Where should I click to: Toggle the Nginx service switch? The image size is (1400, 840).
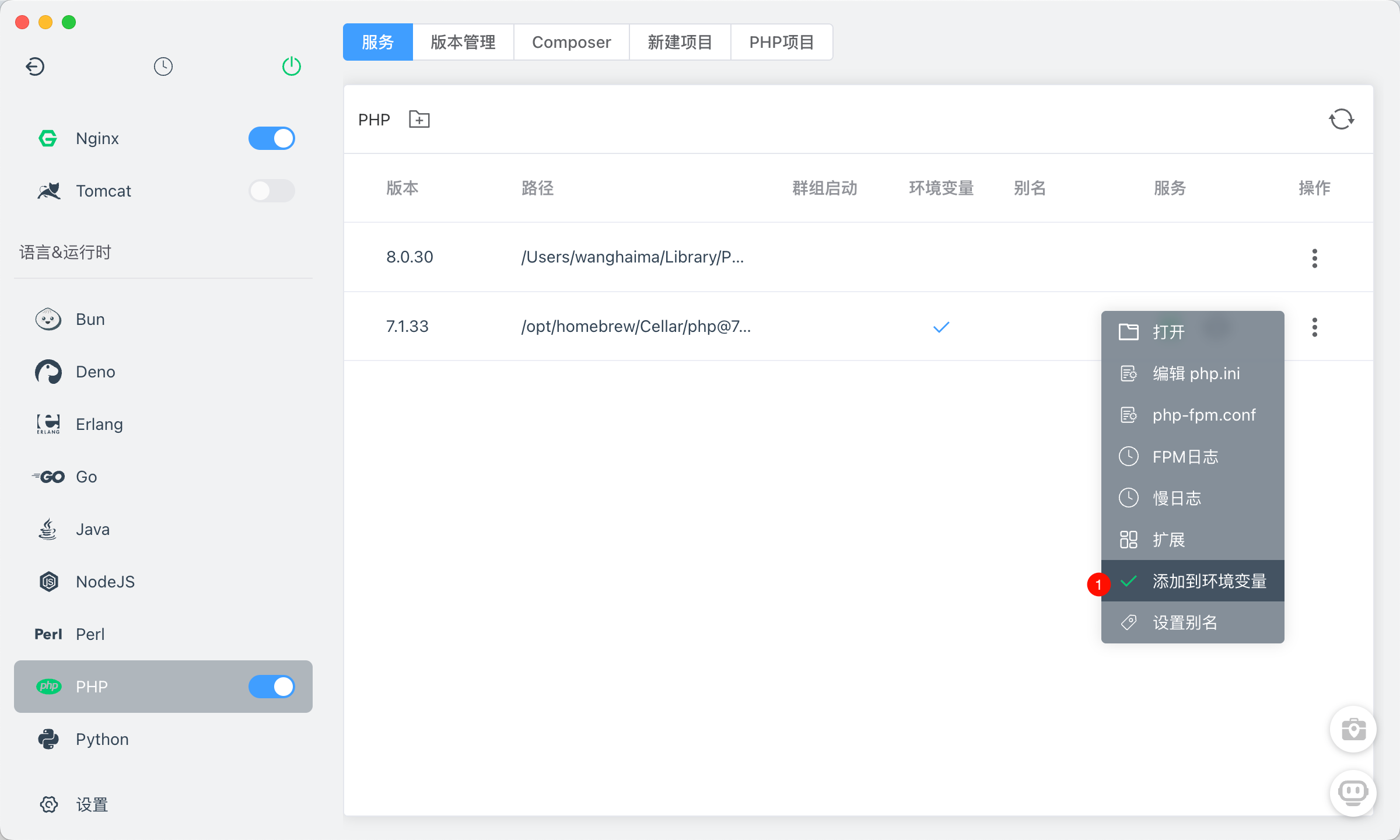click(272, 138)
